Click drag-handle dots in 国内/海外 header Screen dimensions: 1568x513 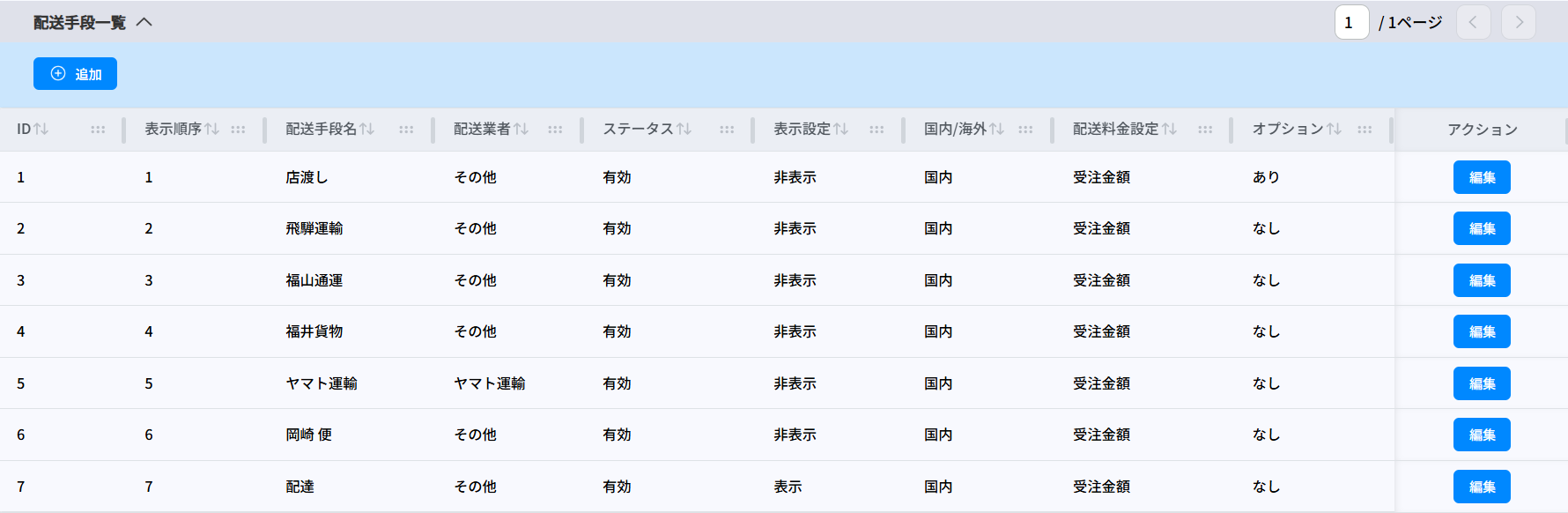coord(1025,130)
